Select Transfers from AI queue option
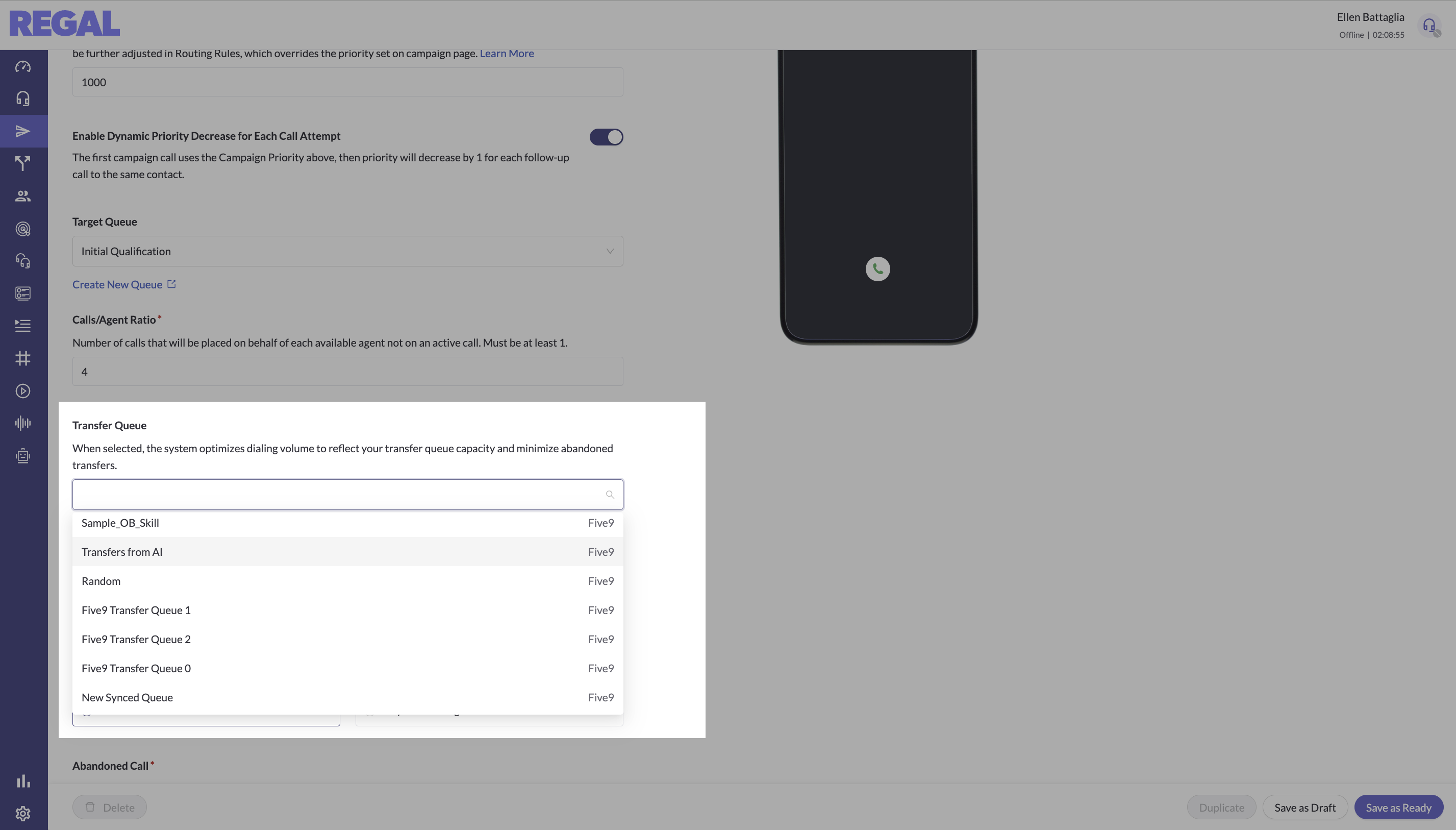1456x830 pixels. click(347, 552)
